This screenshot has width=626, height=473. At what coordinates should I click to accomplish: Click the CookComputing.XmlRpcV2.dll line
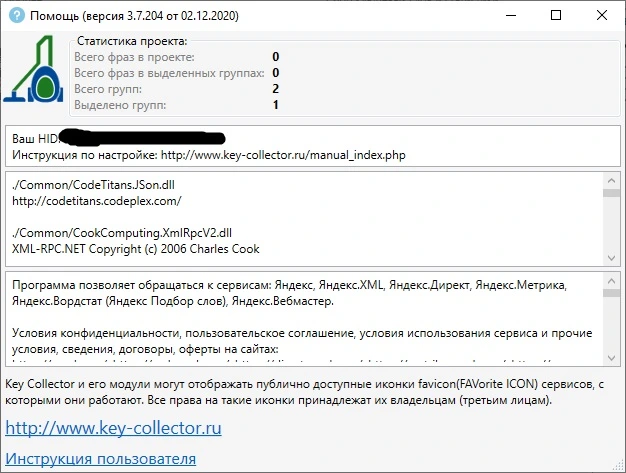[x=122, y=233]
